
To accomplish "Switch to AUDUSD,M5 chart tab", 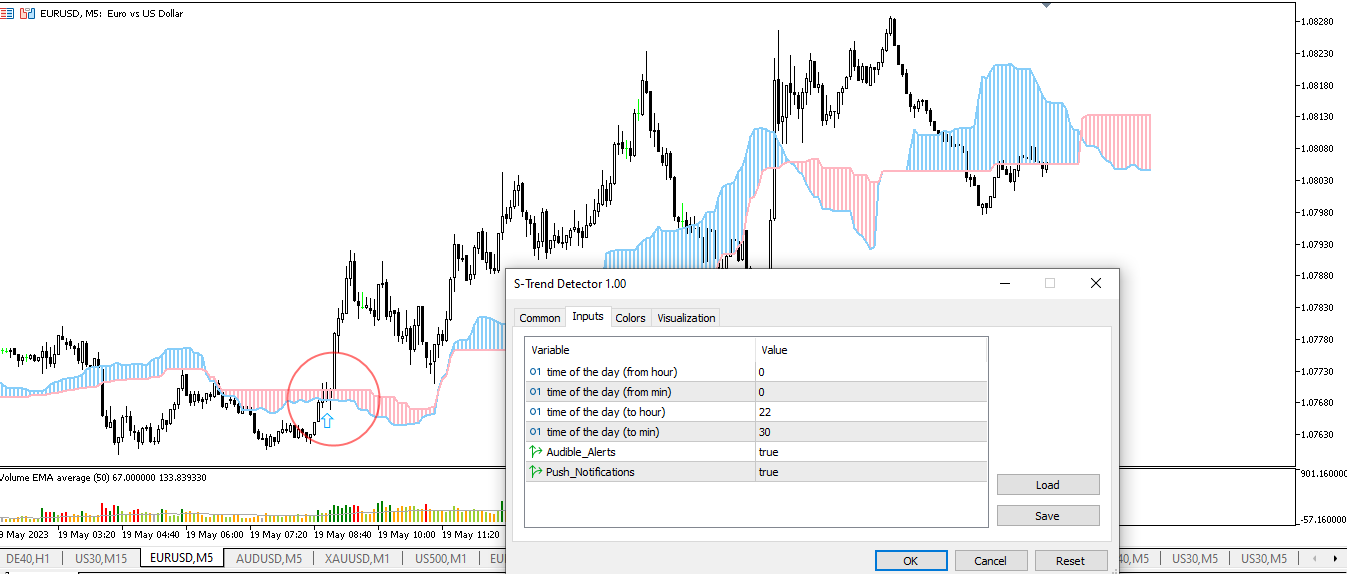I will (269, 558).
